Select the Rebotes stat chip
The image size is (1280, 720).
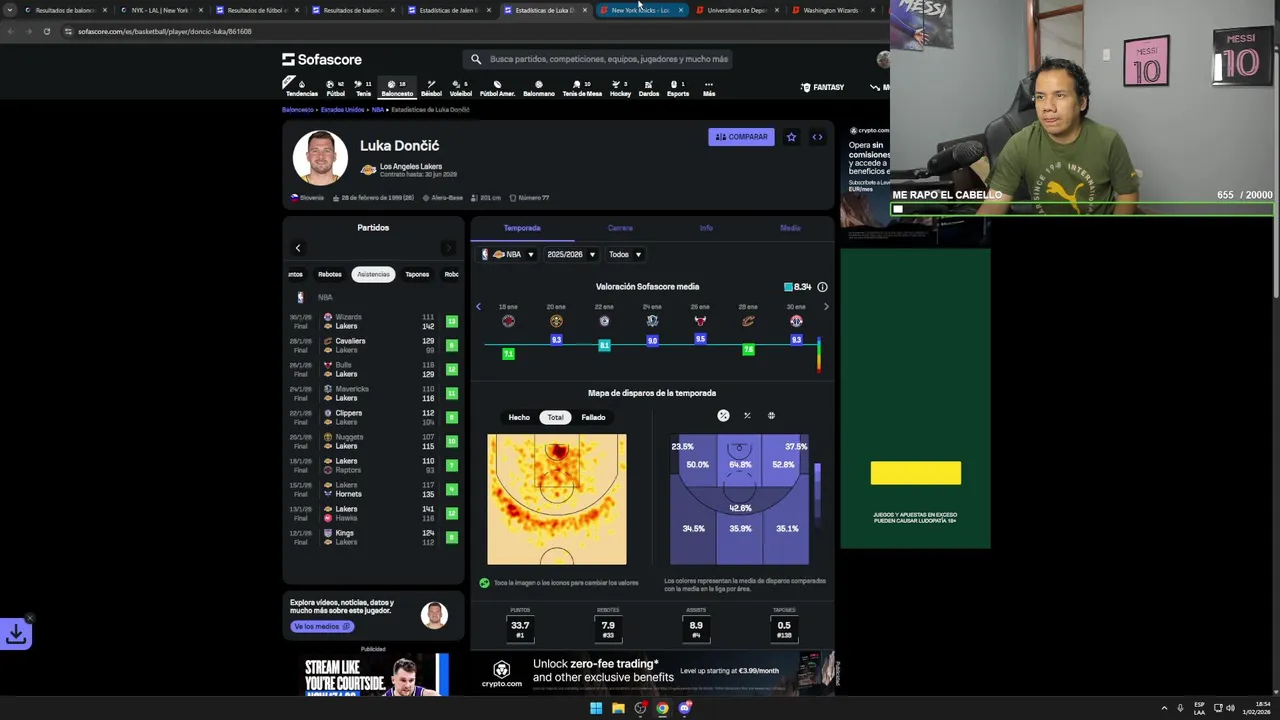tap(330, 274)
